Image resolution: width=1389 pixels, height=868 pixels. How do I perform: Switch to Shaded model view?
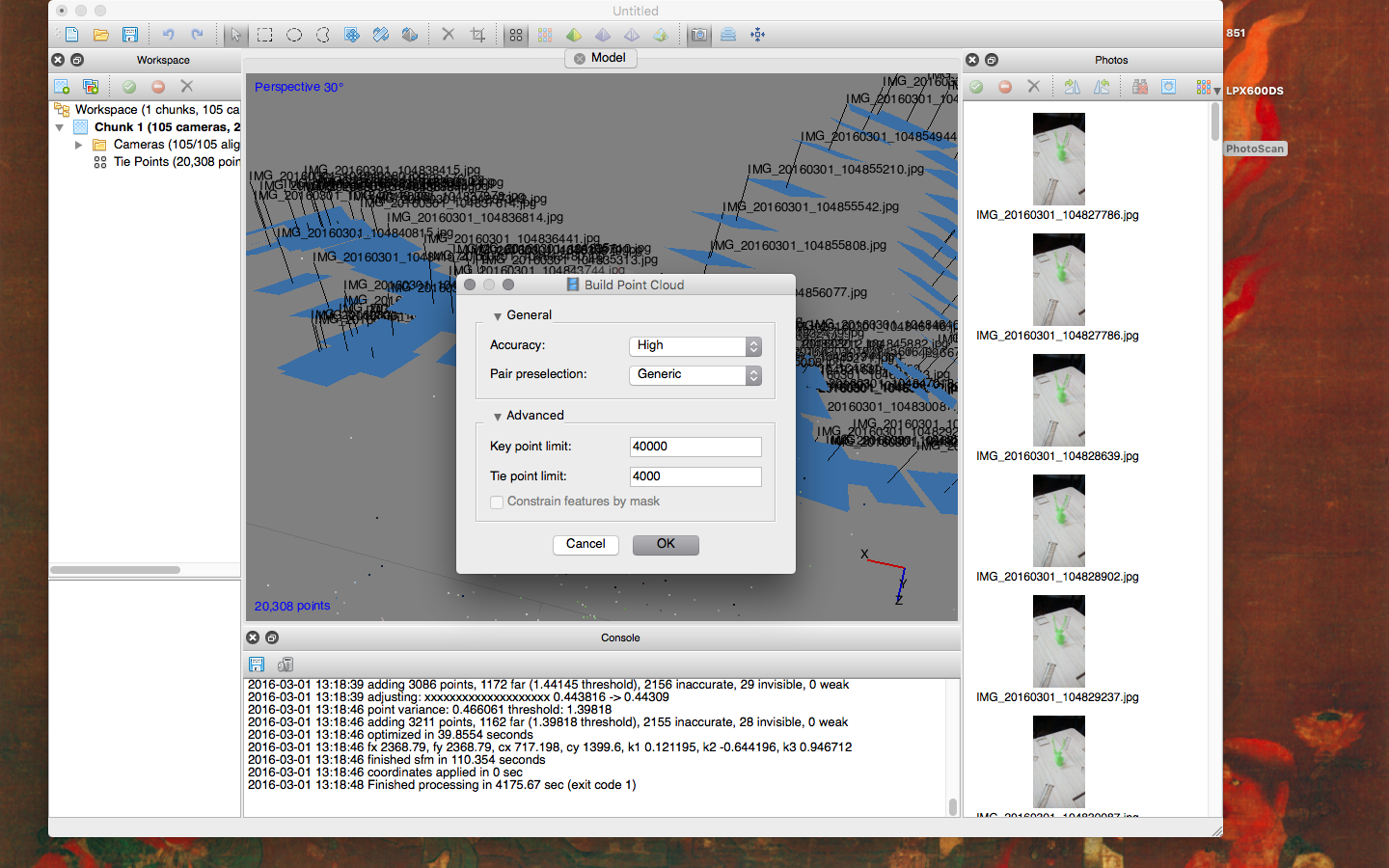pos(574,35)
